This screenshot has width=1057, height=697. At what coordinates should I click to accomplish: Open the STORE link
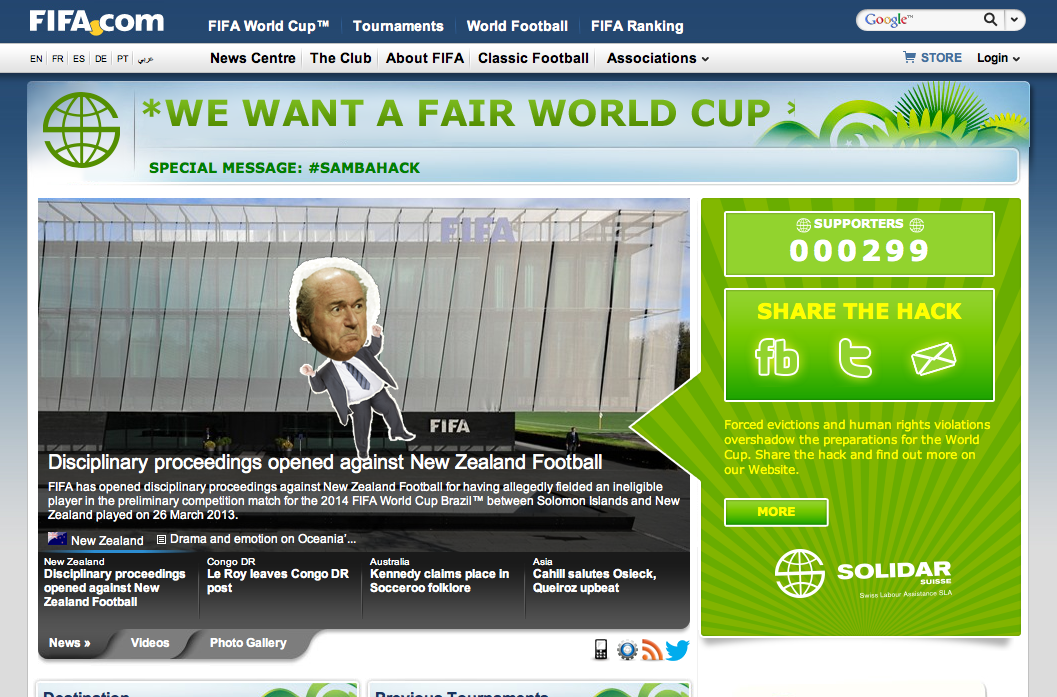point(941,58)
